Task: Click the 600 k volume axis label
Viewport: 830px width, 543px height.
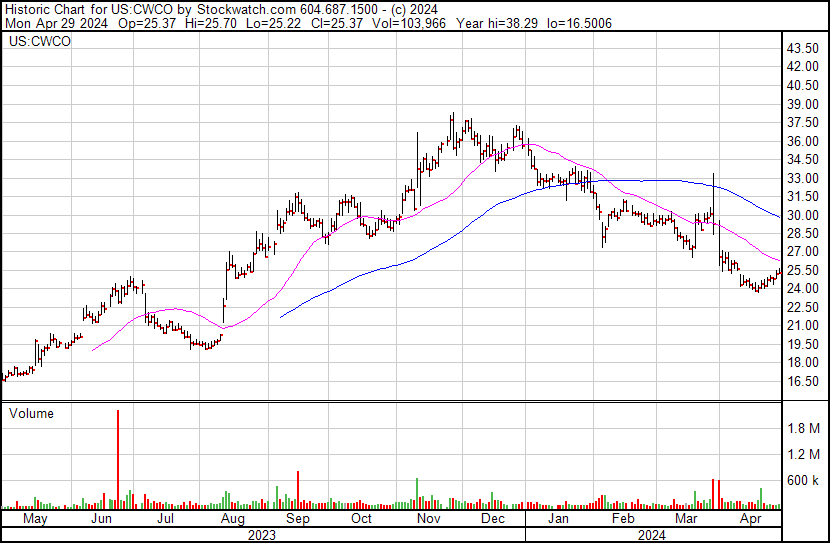Action: (x=804, y=481)
